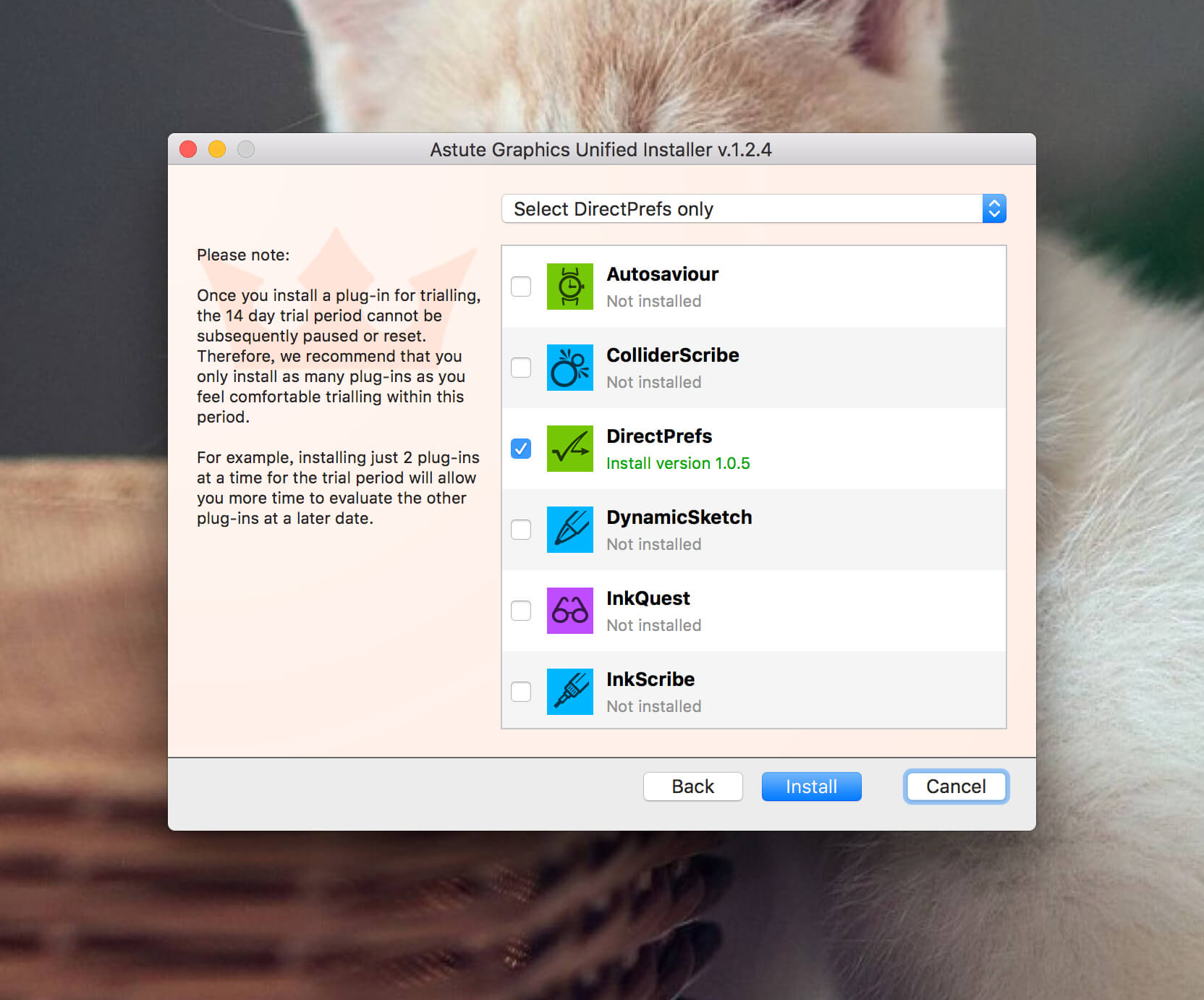Start installation with the Install button
The width and height of the screenshot is (1204, 1000).
pos(811,787)
